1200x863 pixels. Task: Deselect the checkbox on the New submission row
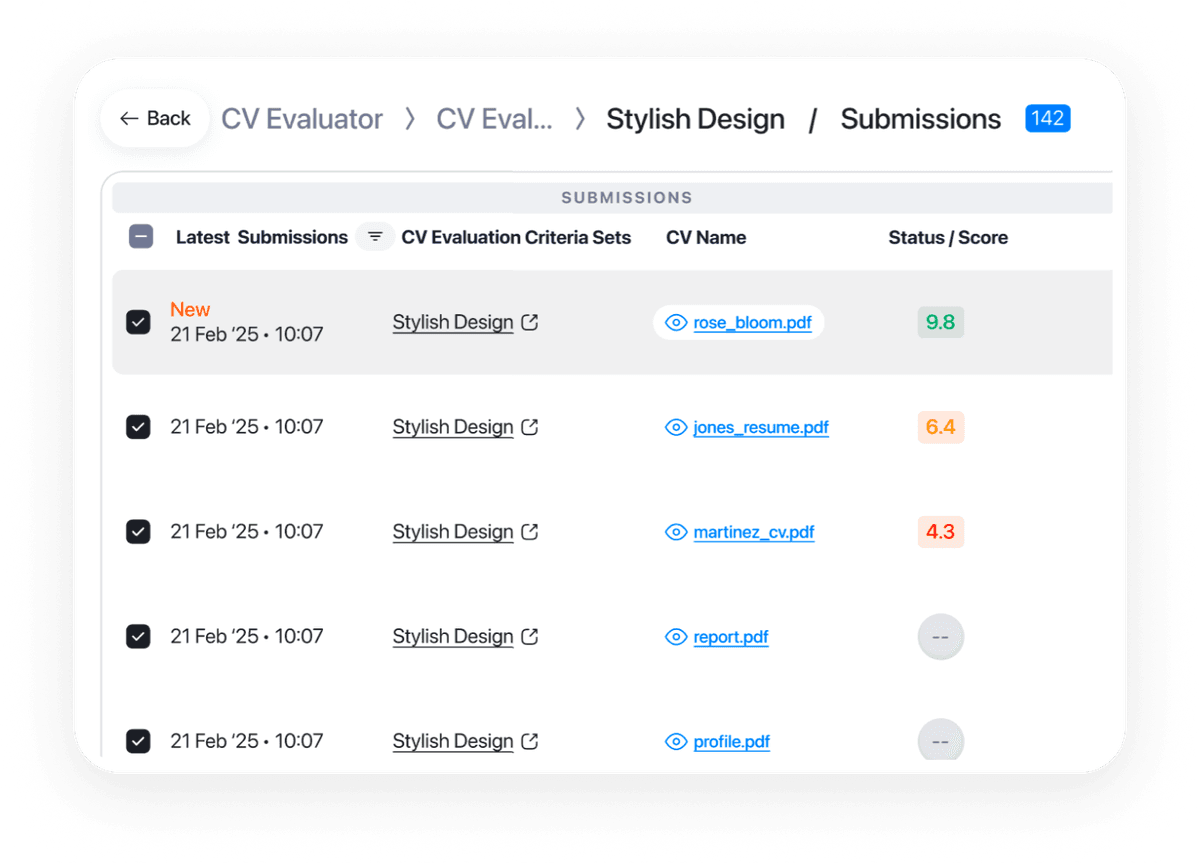138,322
